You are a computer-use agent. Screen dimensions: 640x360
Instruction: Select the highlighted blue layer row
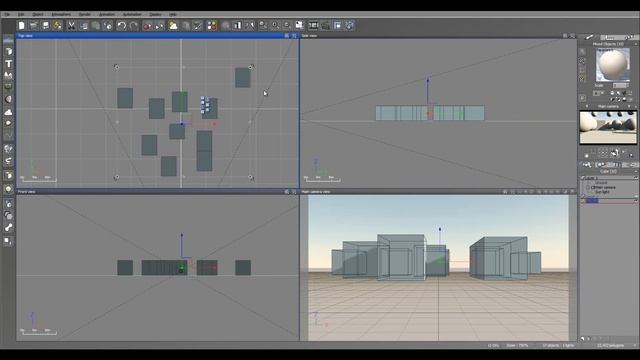[609, 200]
